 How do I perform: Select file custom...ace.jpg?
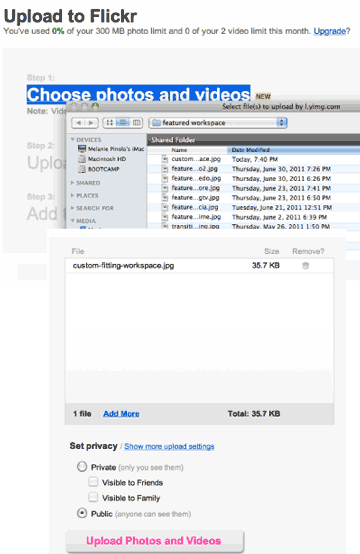click(196, 159)
